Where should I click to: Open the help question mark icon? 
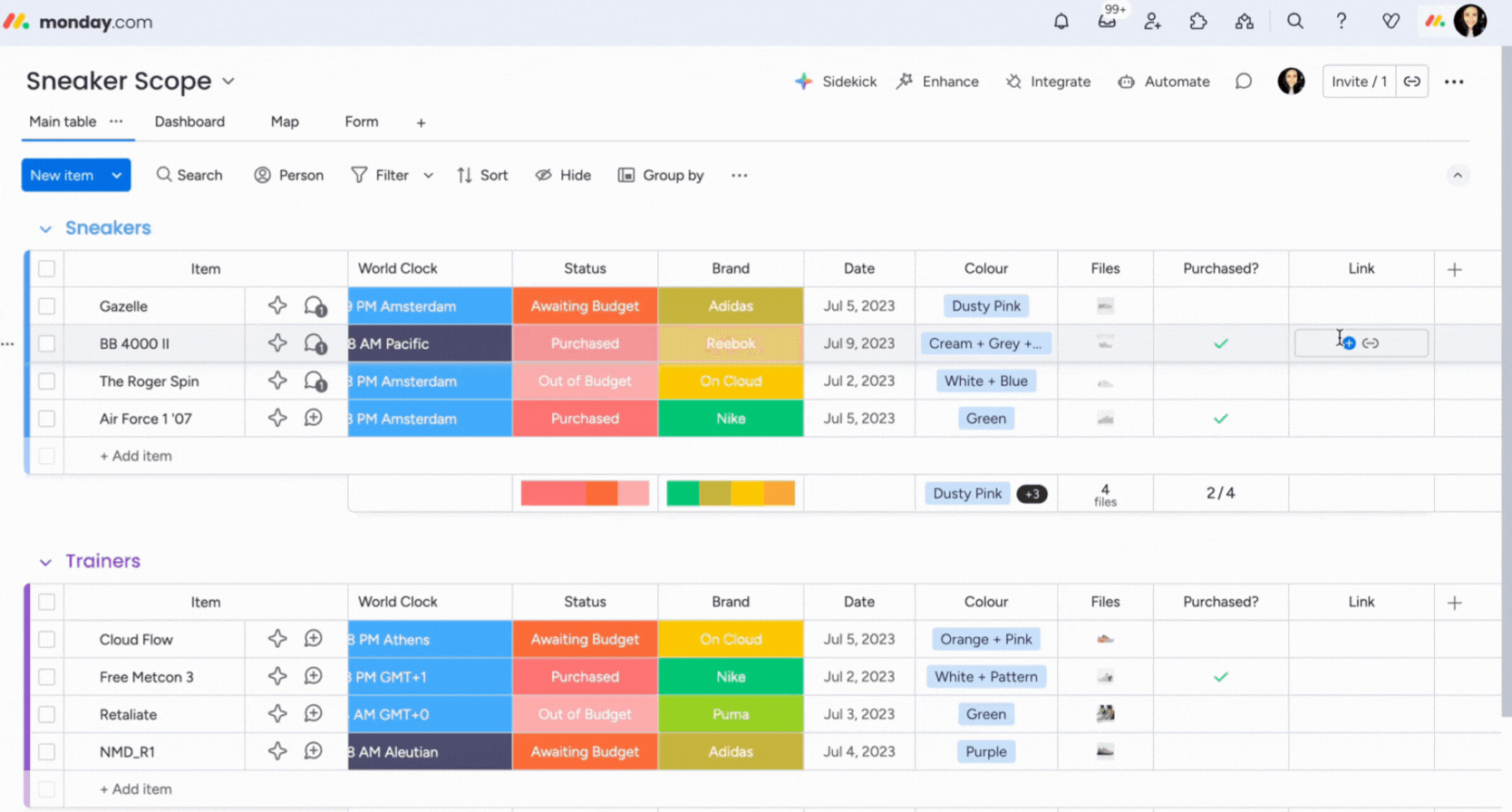click(1341, 22)
